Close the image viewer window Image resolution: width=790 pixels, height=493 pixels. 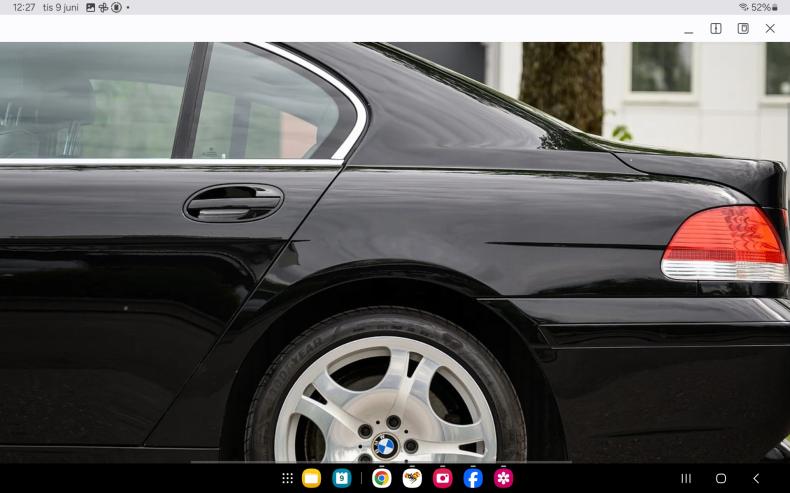[770, 28]
